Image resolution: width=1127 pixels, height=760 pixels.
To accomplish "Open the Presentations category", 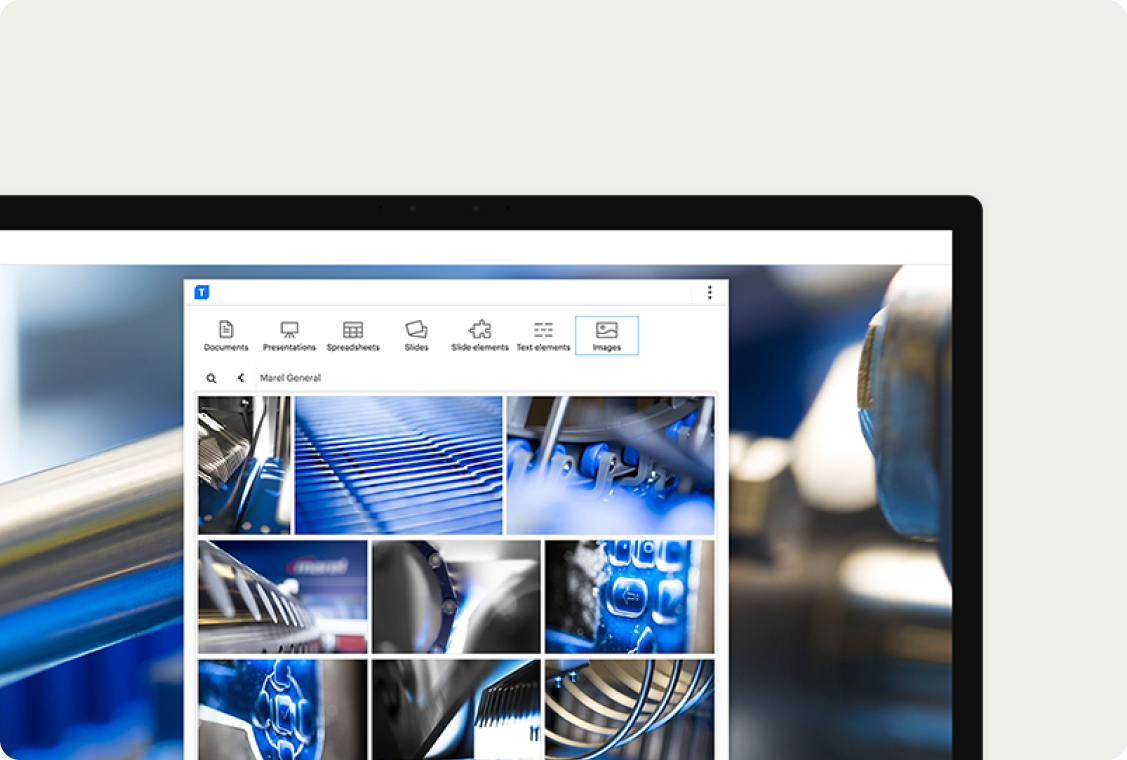I will click(x=289, y=336).
